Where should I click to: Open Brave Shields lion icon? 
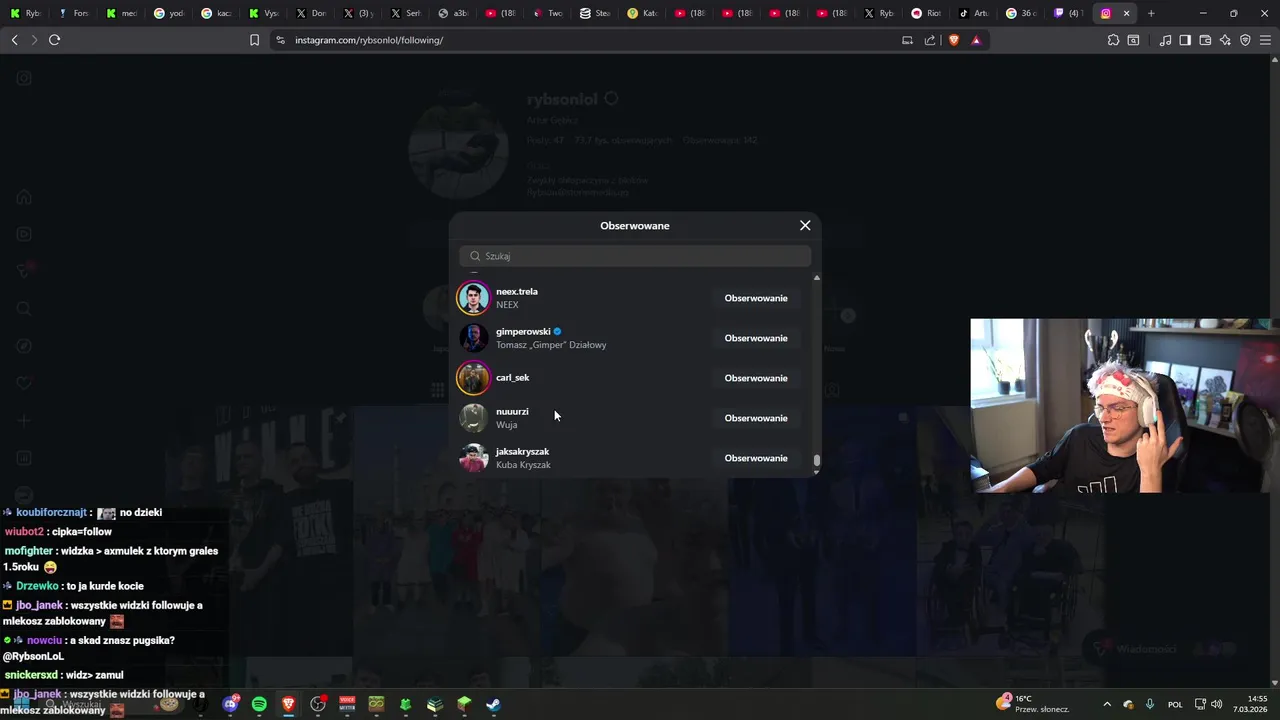(954, 40)
